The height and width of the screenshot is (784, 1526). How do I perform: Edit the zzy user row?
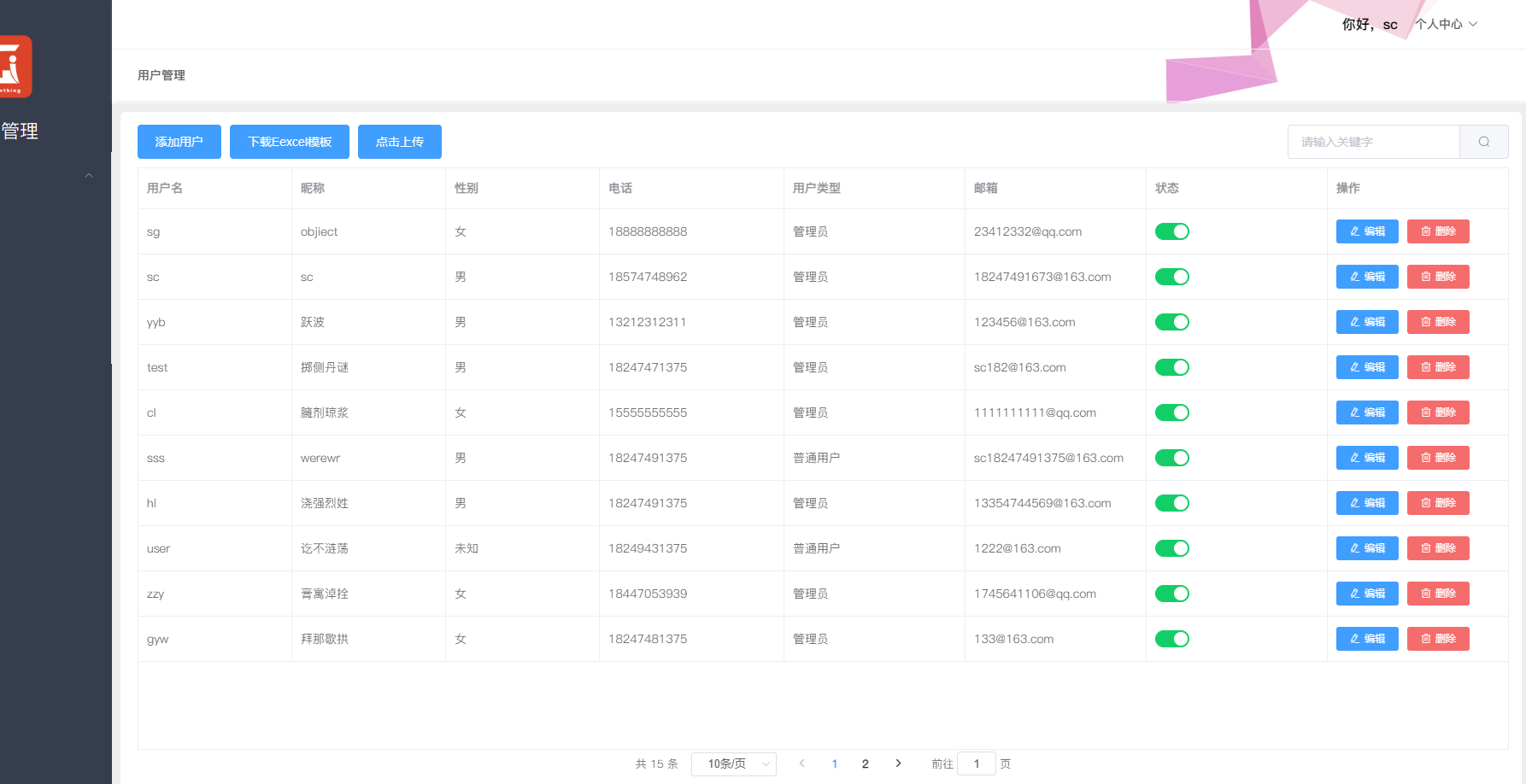pos(1367,594)
